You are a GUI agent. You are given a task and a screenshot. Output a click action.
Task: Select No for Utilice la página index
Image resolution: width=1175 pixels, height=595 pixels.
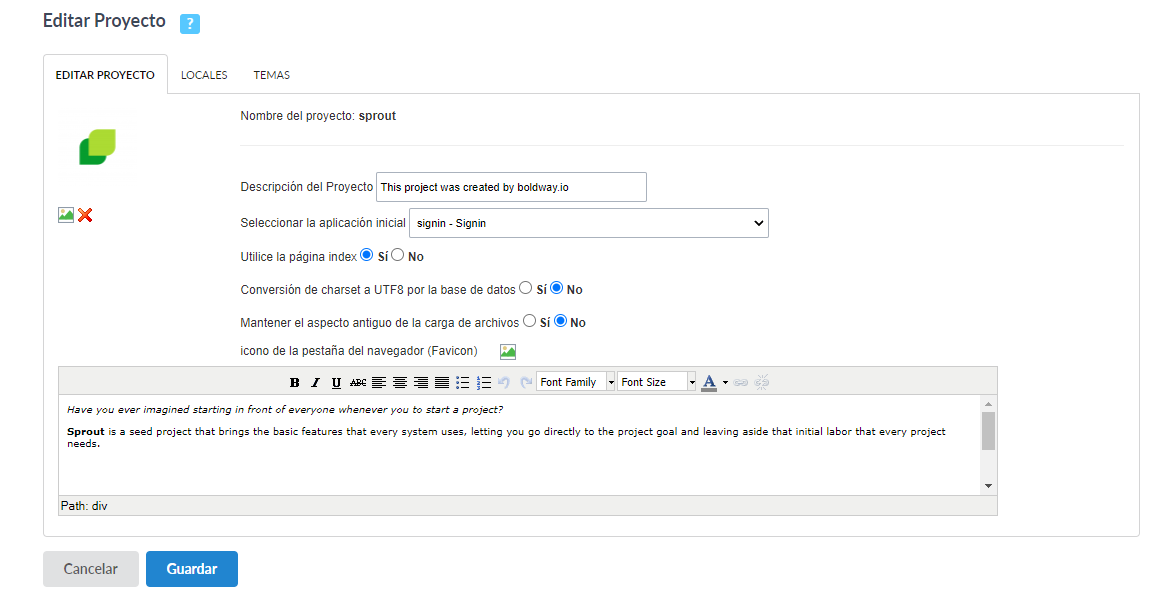tap(398, 255)
